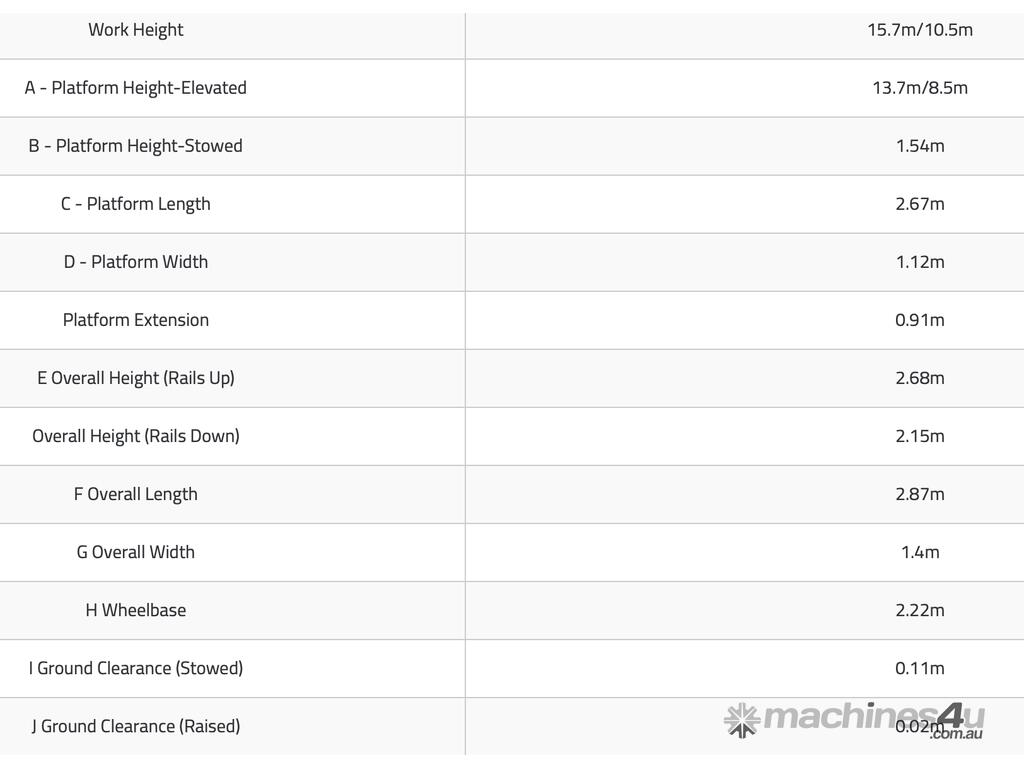Select the H Wheelbase label
The width and height of the screenshot is (1024, 768).
136,609
